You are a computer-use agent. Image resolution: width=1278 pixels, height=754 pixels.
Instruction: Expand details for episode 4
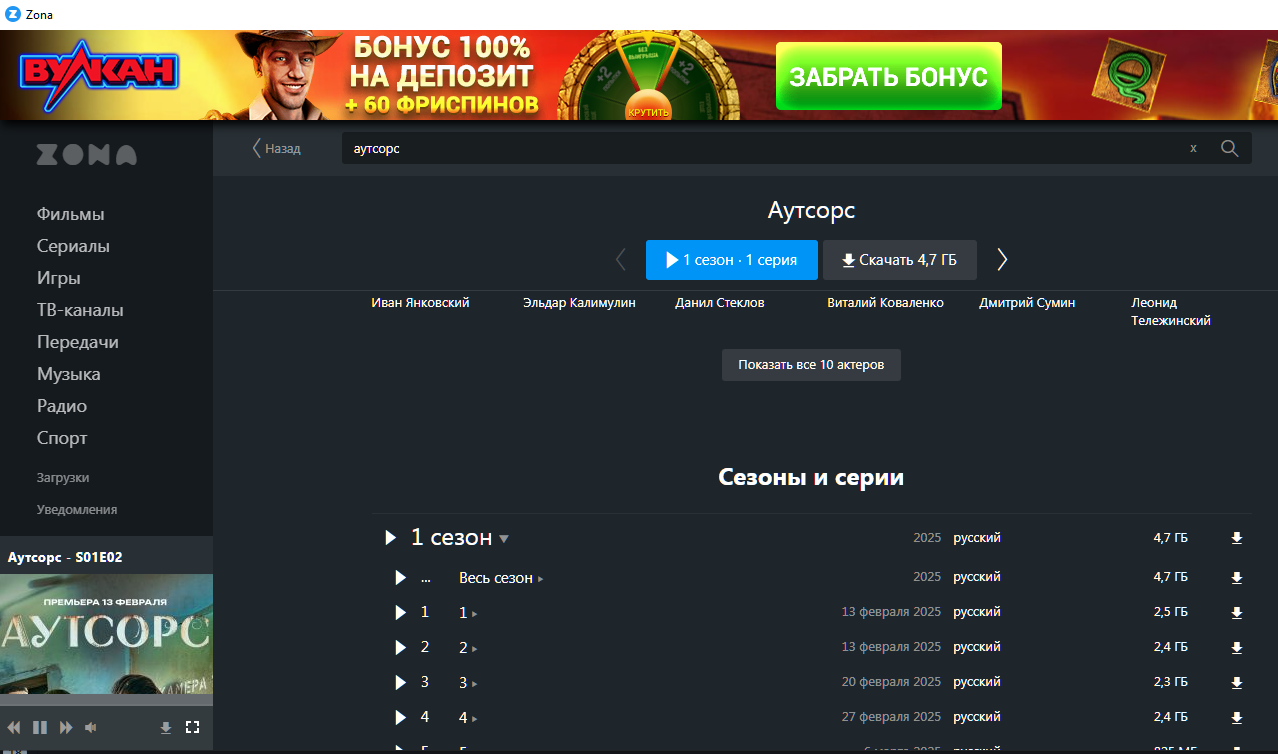coord(474,719)
